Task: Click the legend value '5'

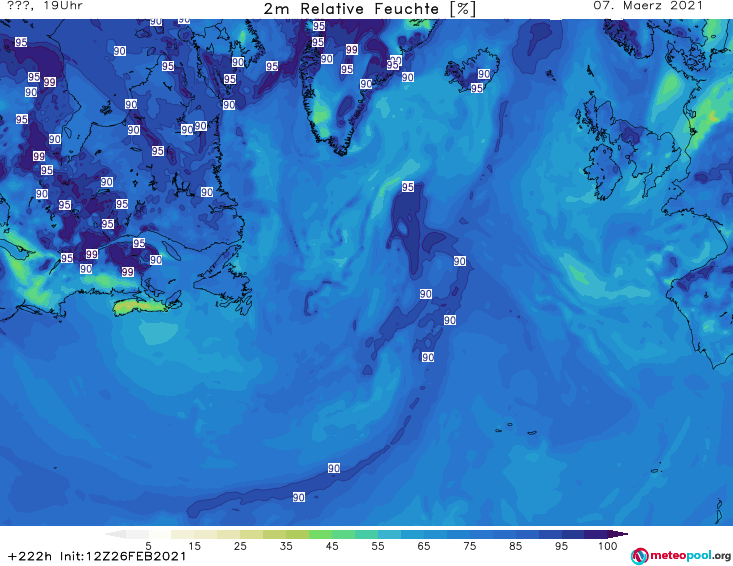Action: (x=148, y=546)
